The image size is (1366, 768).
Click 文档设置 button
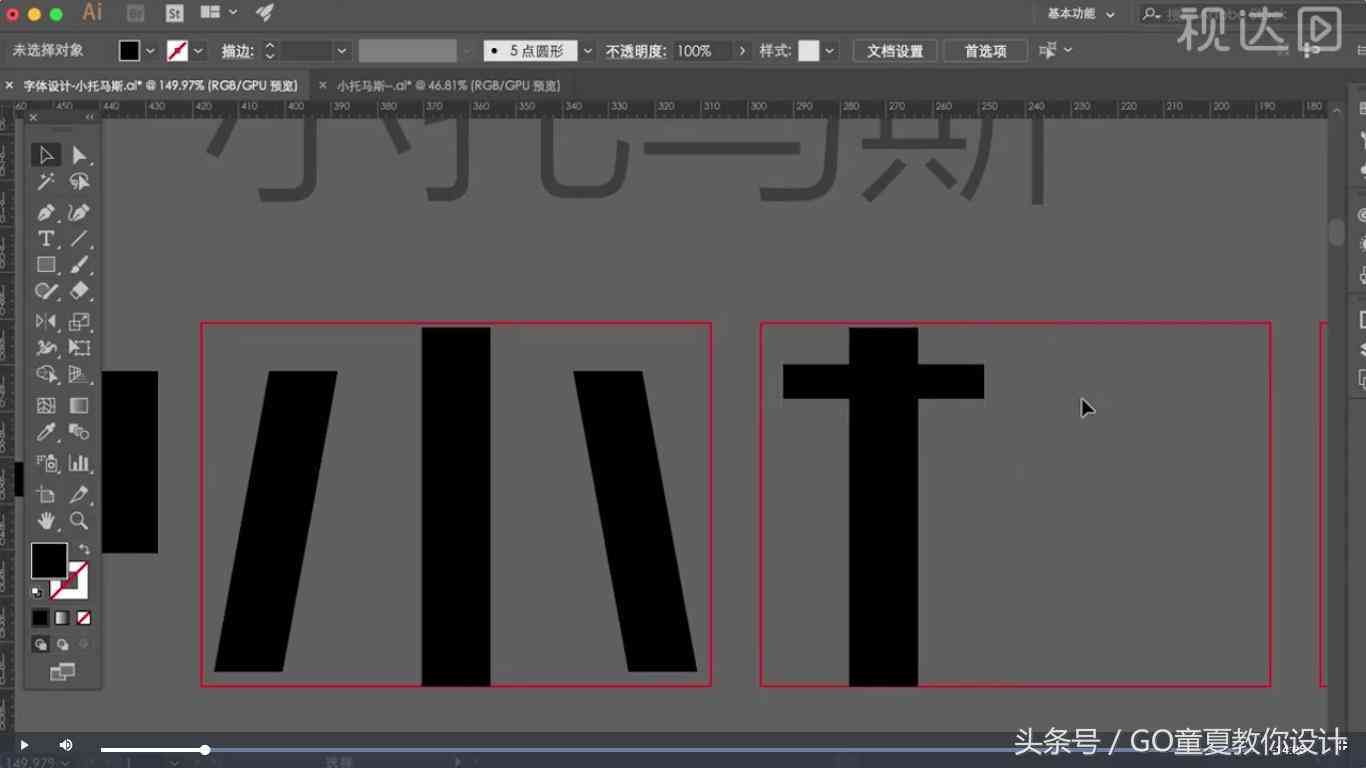tap(895, 51)
